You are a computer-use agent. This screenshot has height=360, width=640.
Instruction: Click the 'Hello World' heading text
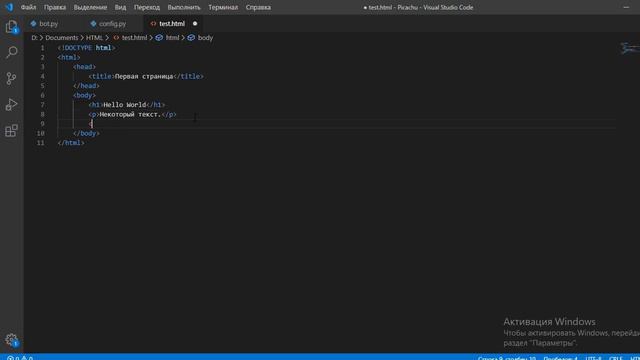click(x=124, y=105)
